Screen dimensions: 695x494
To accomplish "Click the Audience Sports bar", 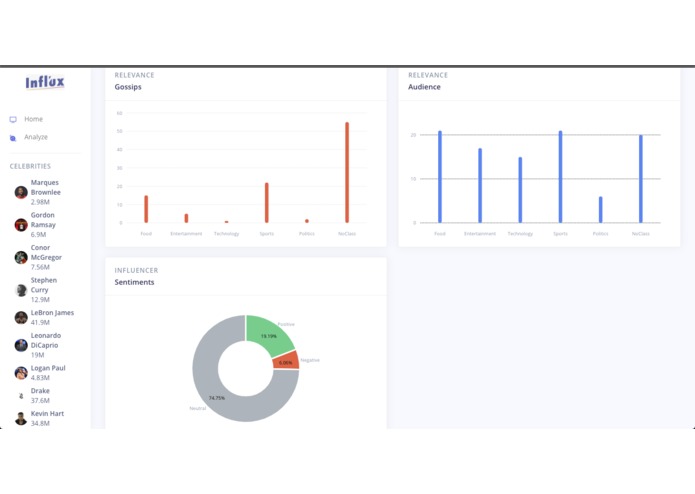I will pyautogui.click(x=560, y=177).
